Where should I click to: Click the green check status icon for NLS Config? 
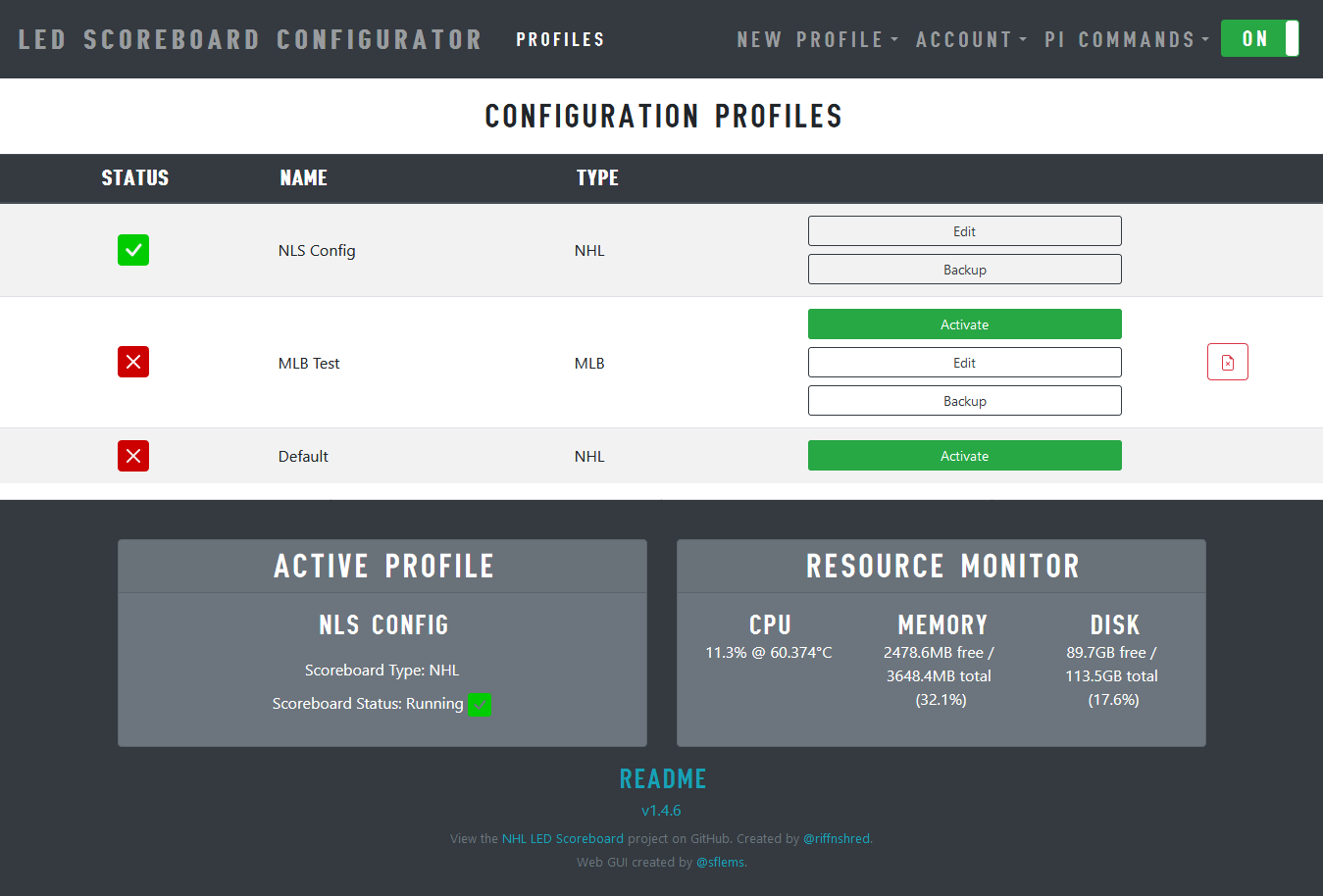[133, 250]
